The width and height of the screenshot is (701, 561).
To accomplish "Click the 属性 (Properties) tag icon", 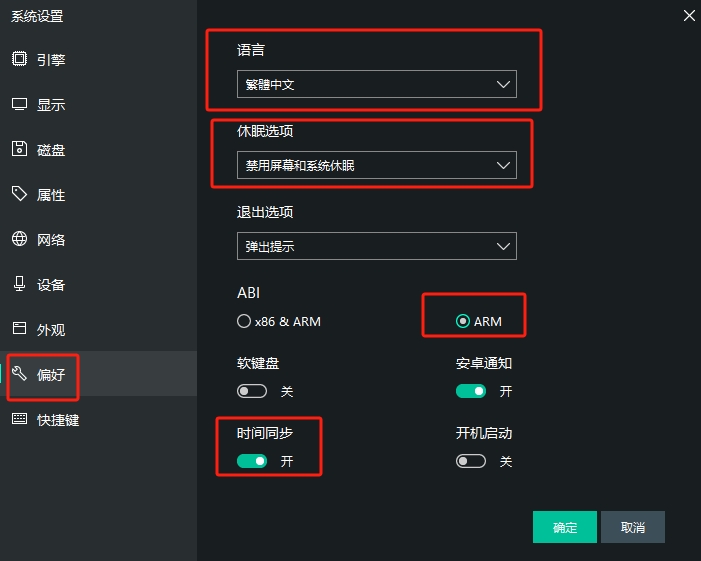I will [x=19, y=194].
